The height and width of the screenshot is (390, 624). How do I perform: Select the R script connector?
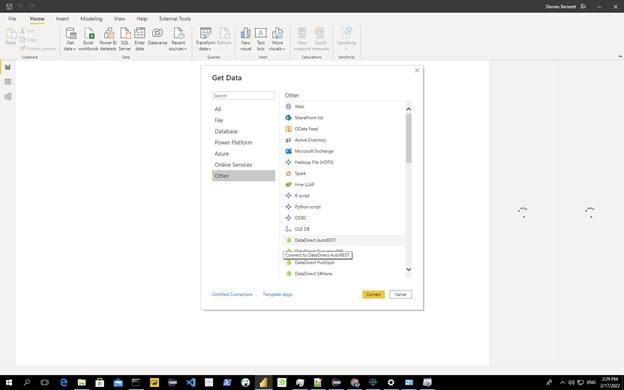344,196
